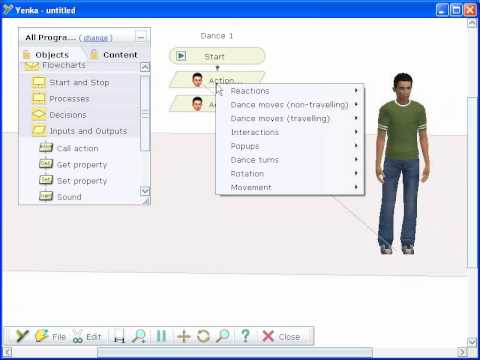Viewport: 480px width, 360px height.
Task: Click the play icon in Start block
Action: point(181,56)
